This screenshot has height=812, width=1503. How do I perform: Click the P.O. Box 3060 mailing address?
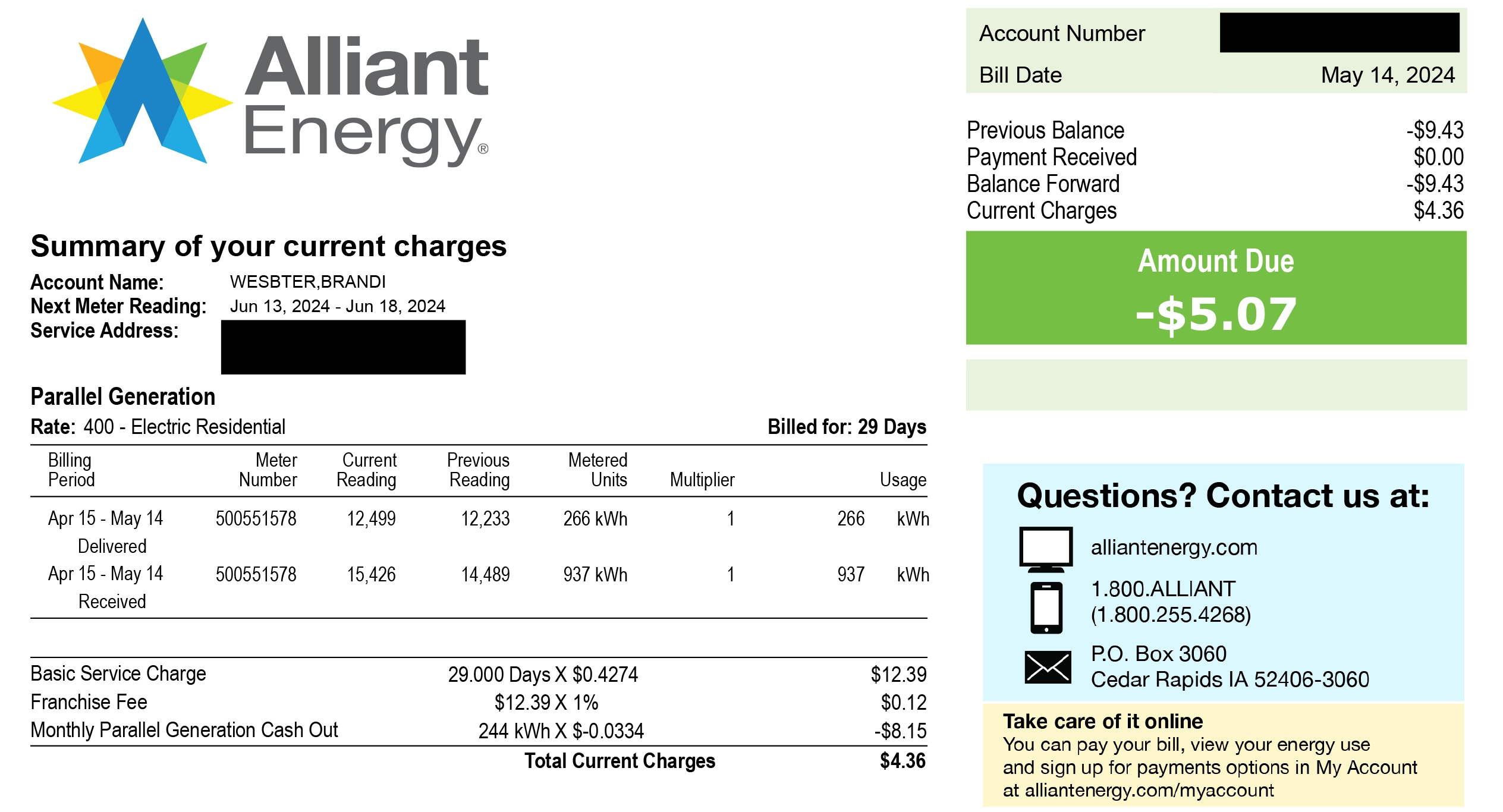click(1158, 654)
